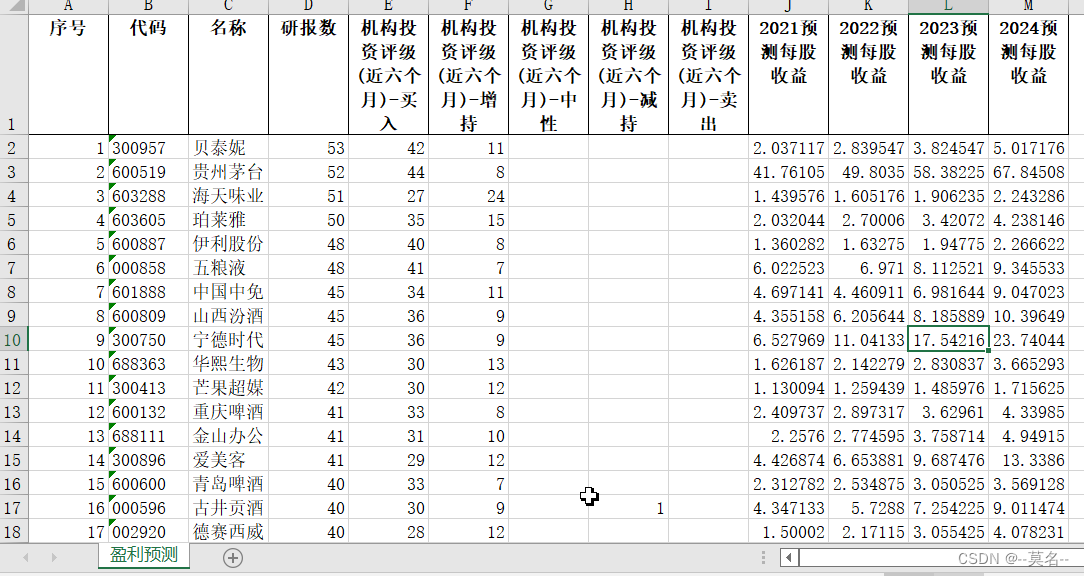Select the cell containing 芒果超媒
Screen dimensions: 1084x576
coord(228,388)
